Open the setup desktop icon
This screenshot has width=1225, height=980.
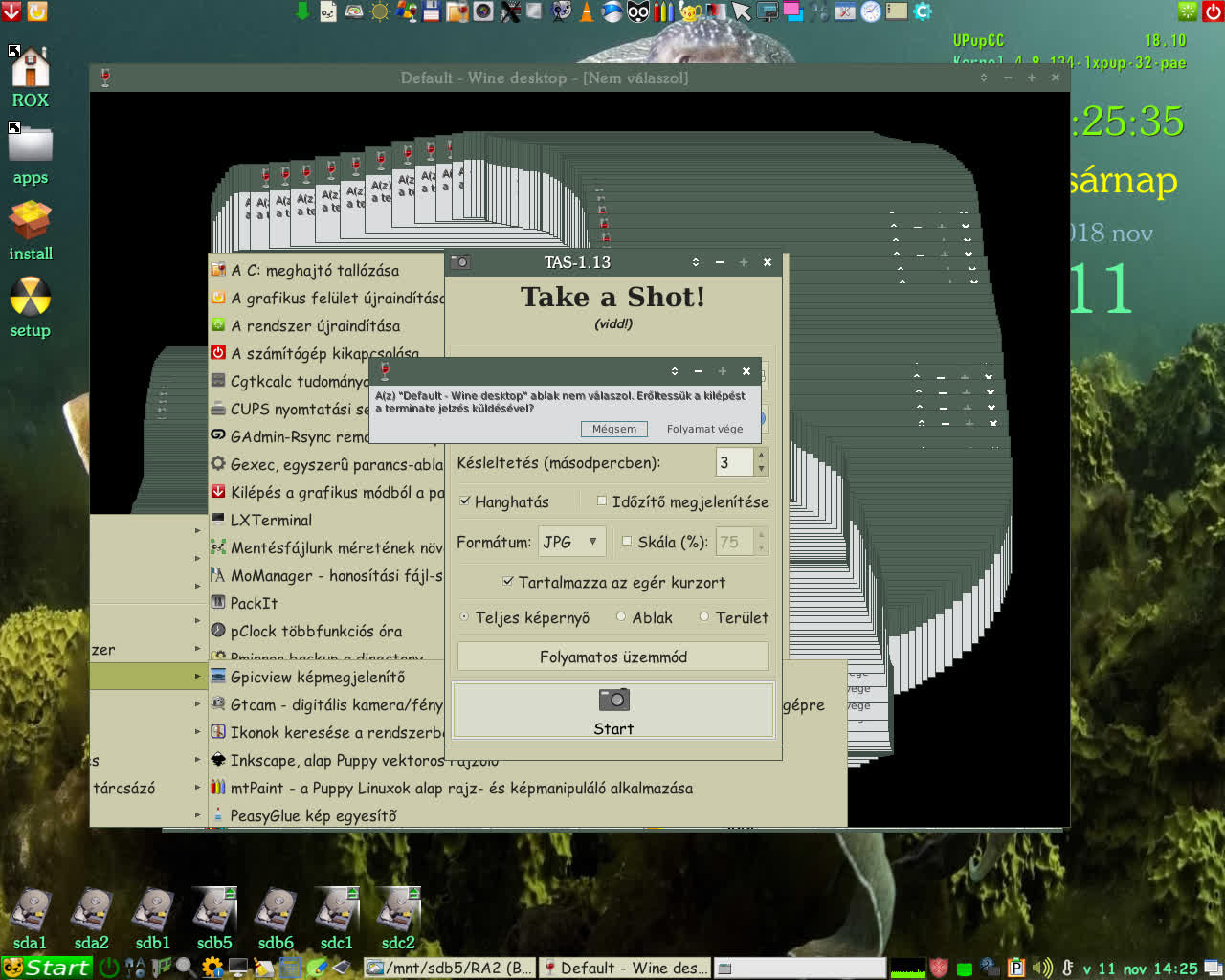tap(31, 298)
